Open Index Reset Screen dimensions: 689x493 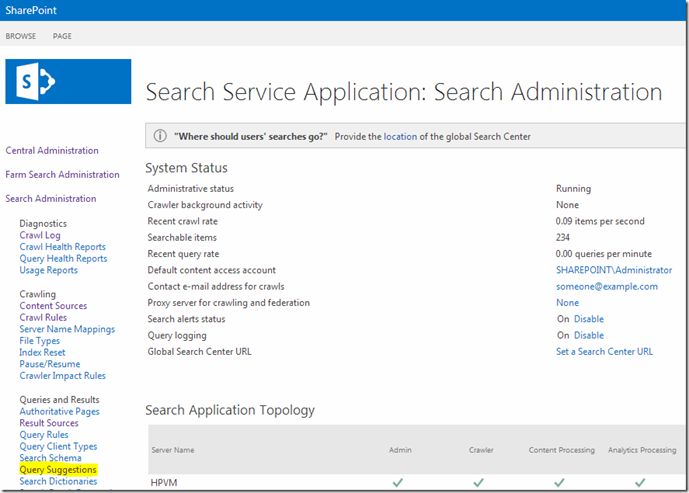point(42,352)
